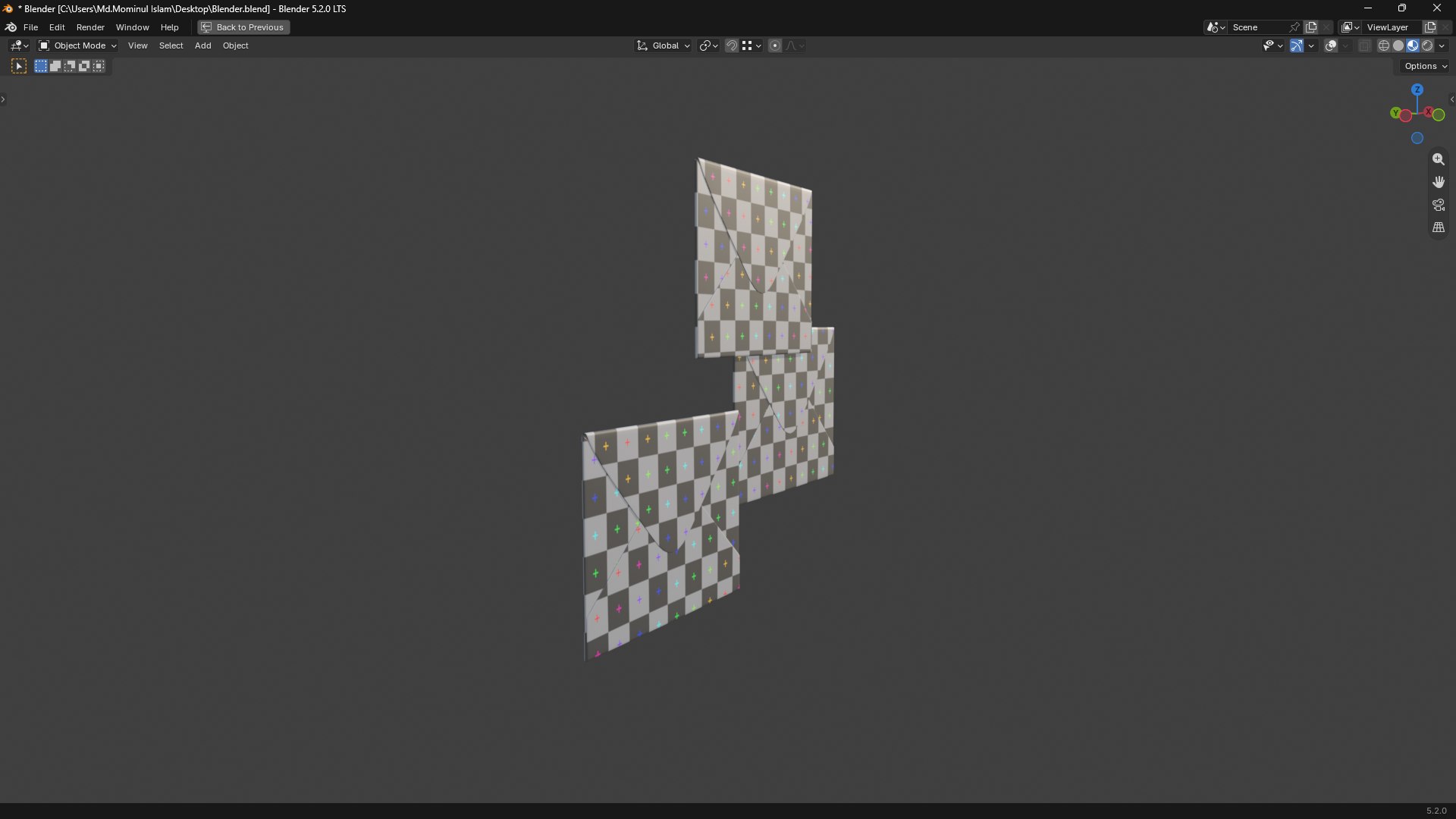Toggle proportional editing

pos(775,45)
